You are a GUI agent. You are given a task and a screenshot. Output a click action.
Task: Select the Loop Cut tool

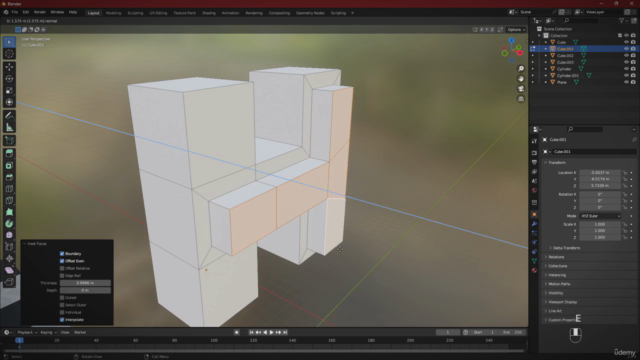tap(9, 189)
